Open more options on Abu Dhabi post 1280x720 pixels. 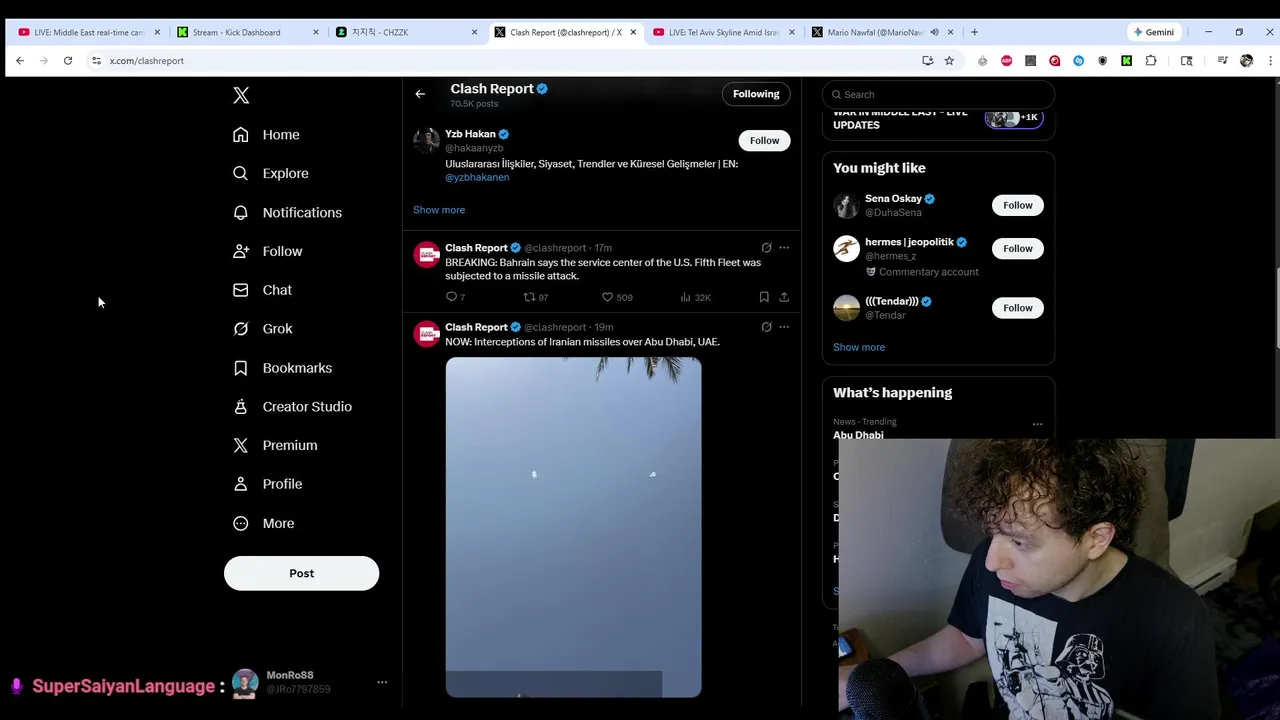tap(784, 327)
